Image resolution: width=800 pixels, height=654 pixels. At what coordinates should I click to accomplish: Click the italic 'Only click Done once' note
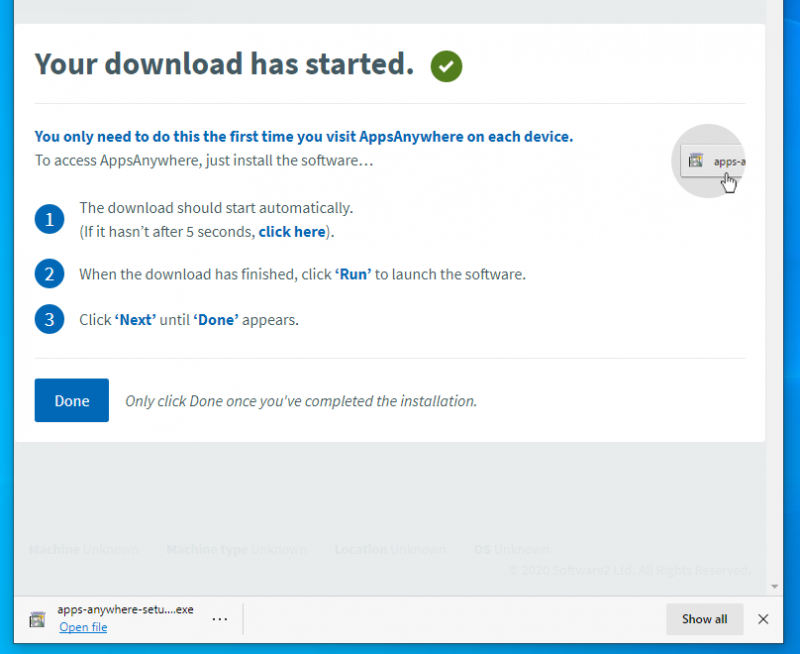click(x=300, y=401)
